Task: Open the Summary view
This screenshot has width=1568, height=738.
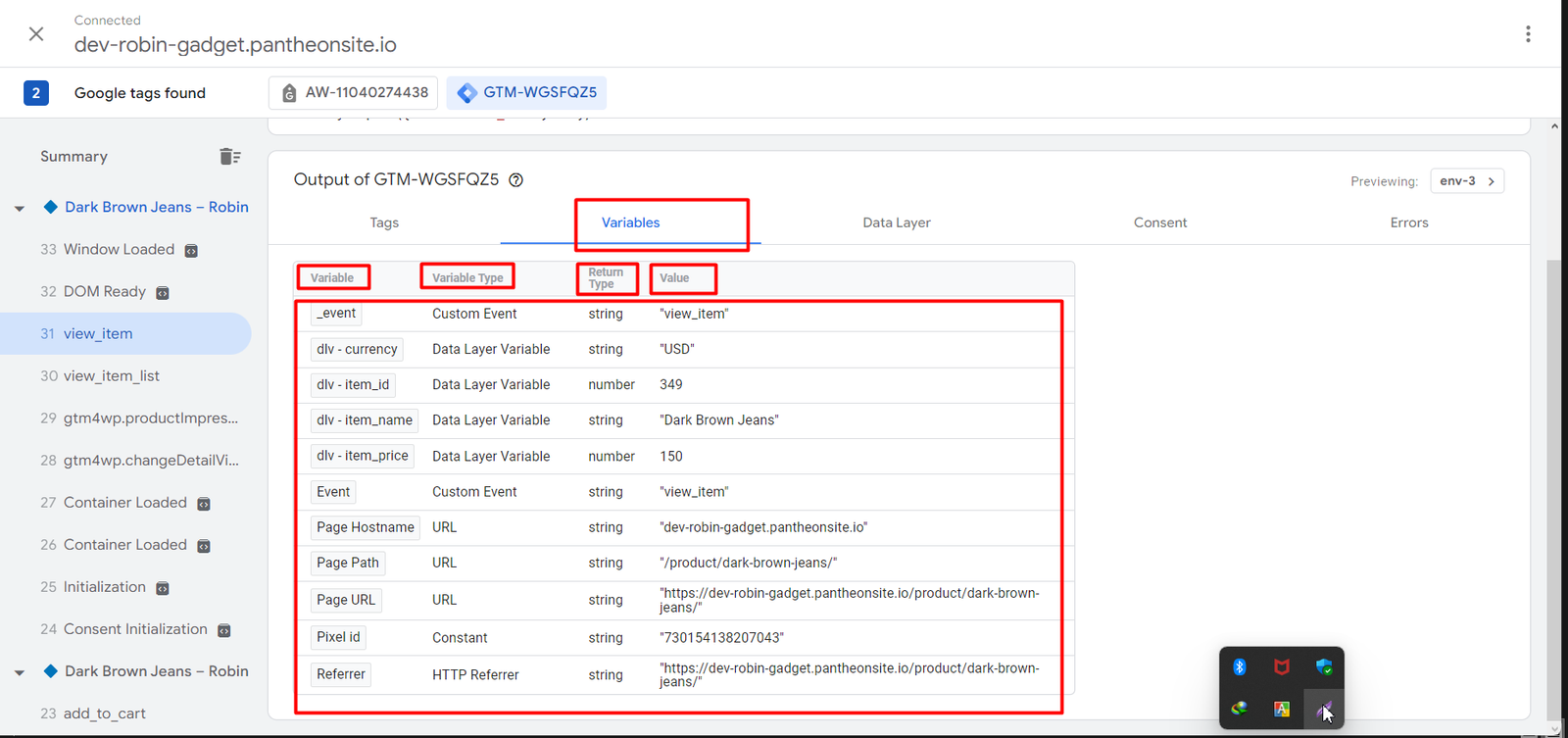Action: (x=73, y=157)
